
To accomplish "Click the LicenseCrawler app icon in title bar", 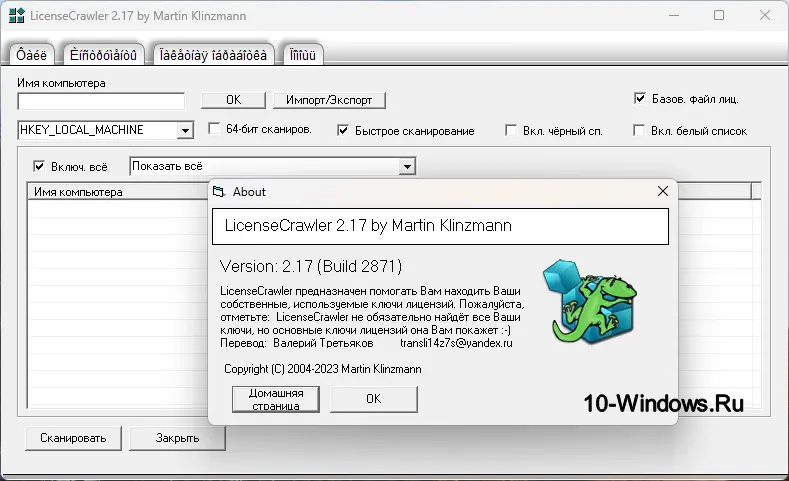I will (x=17, y=16).
